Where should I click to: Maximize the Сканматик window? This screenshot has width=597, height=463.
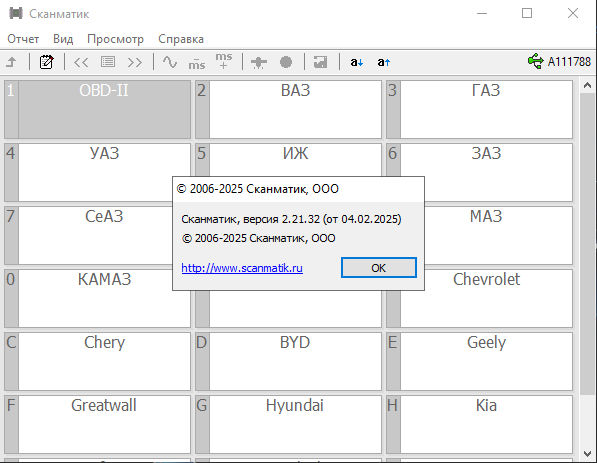(527, 13)
